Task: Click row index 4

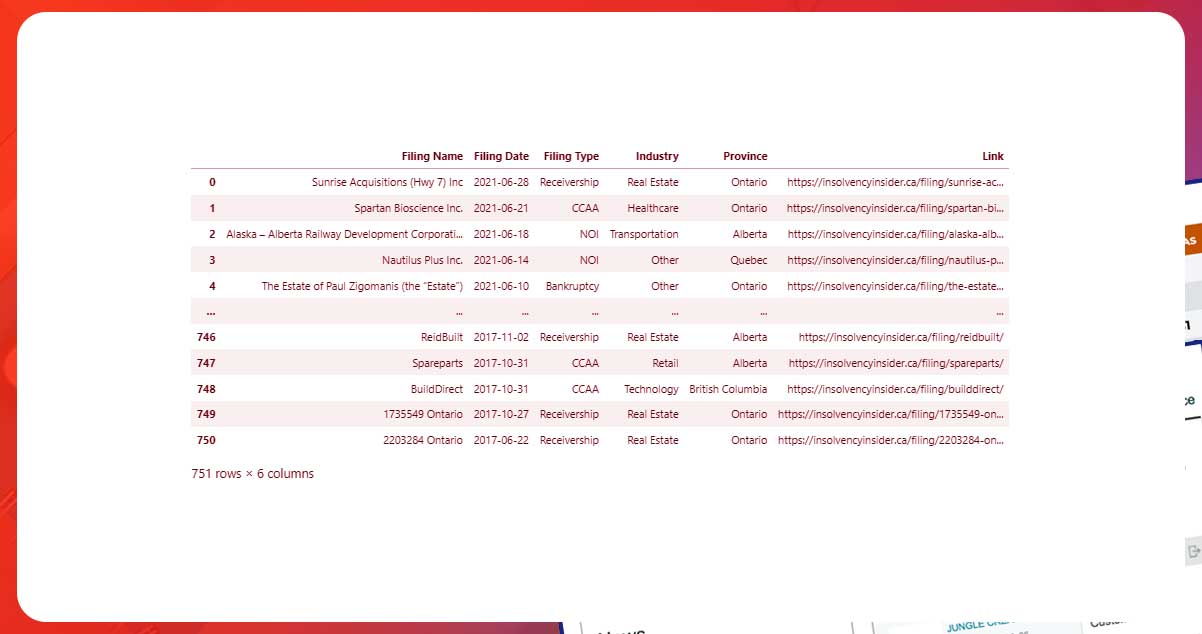Action: point(212,286)
